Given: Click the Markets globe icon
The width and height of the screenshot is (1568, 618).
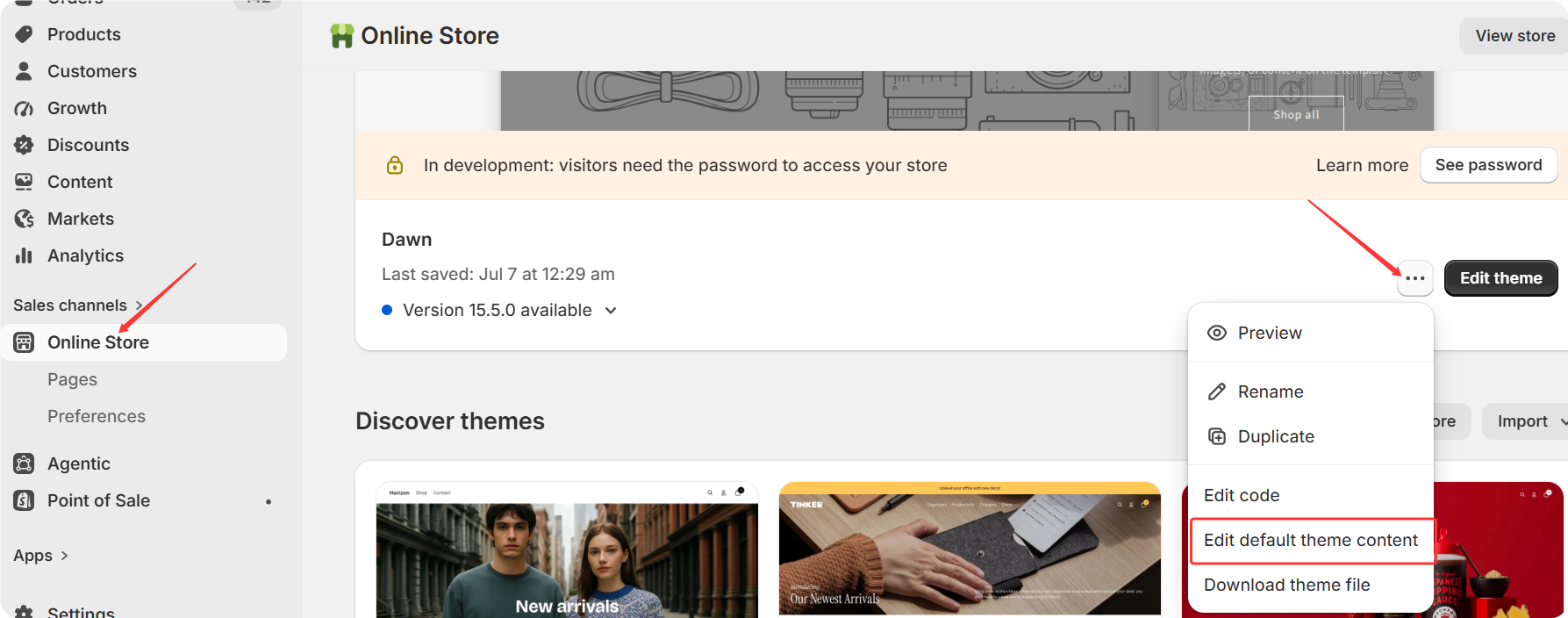Looking at the screenshot, I should point(24,219).
